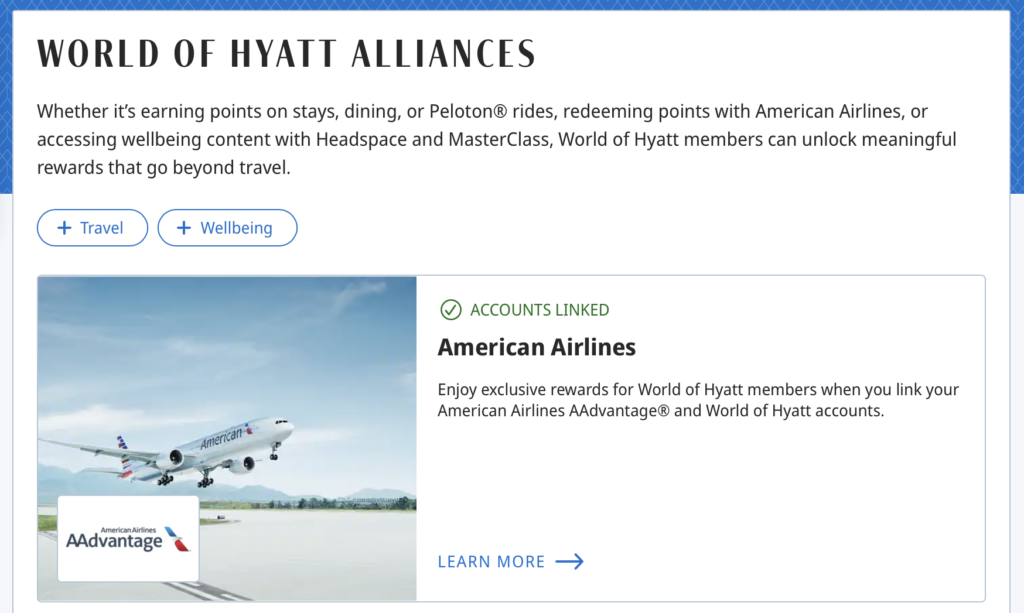This screenshot has width=1024, height=613.
Task: Click the Accounts Linked status label
Action: pos(539,310)
